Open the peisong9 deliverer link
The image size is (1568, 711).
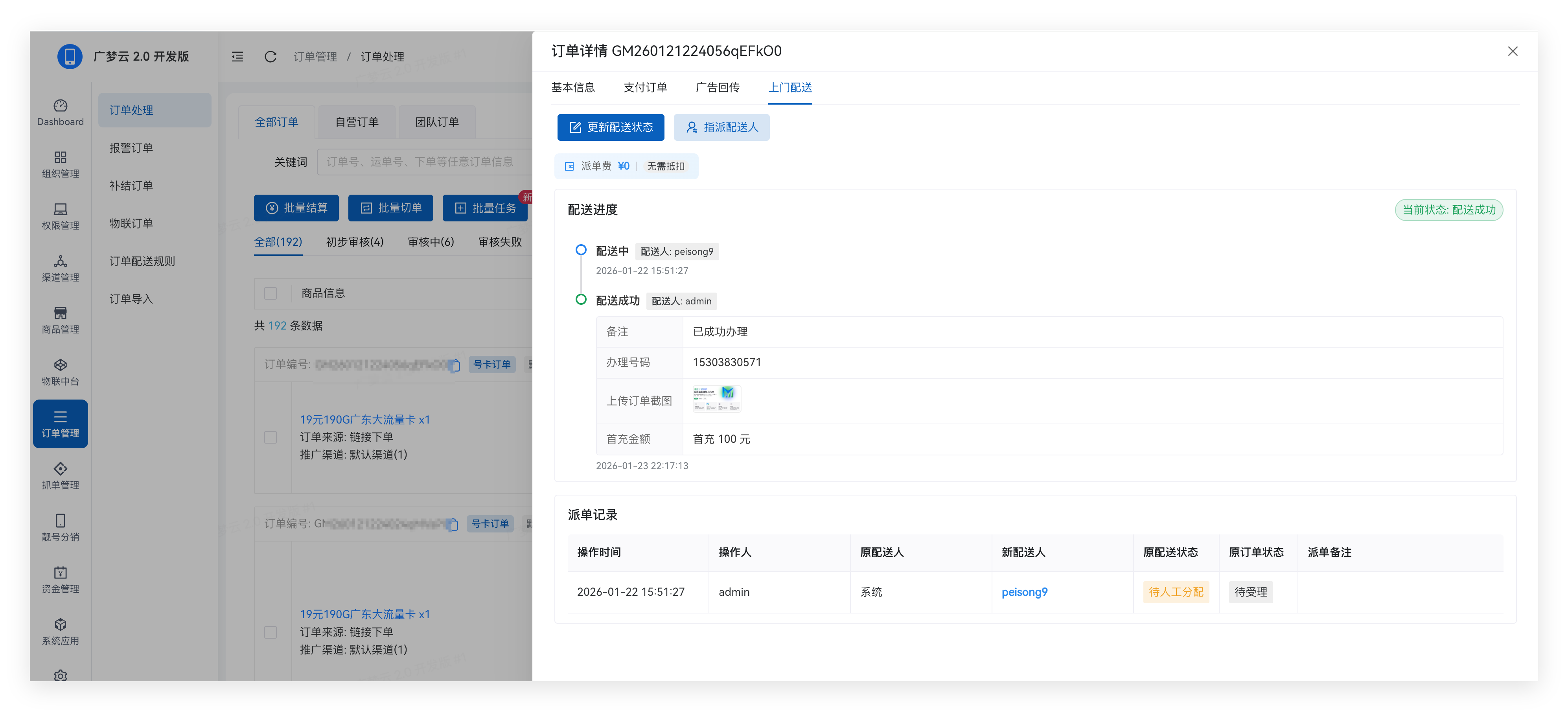tap(1025, 591)
